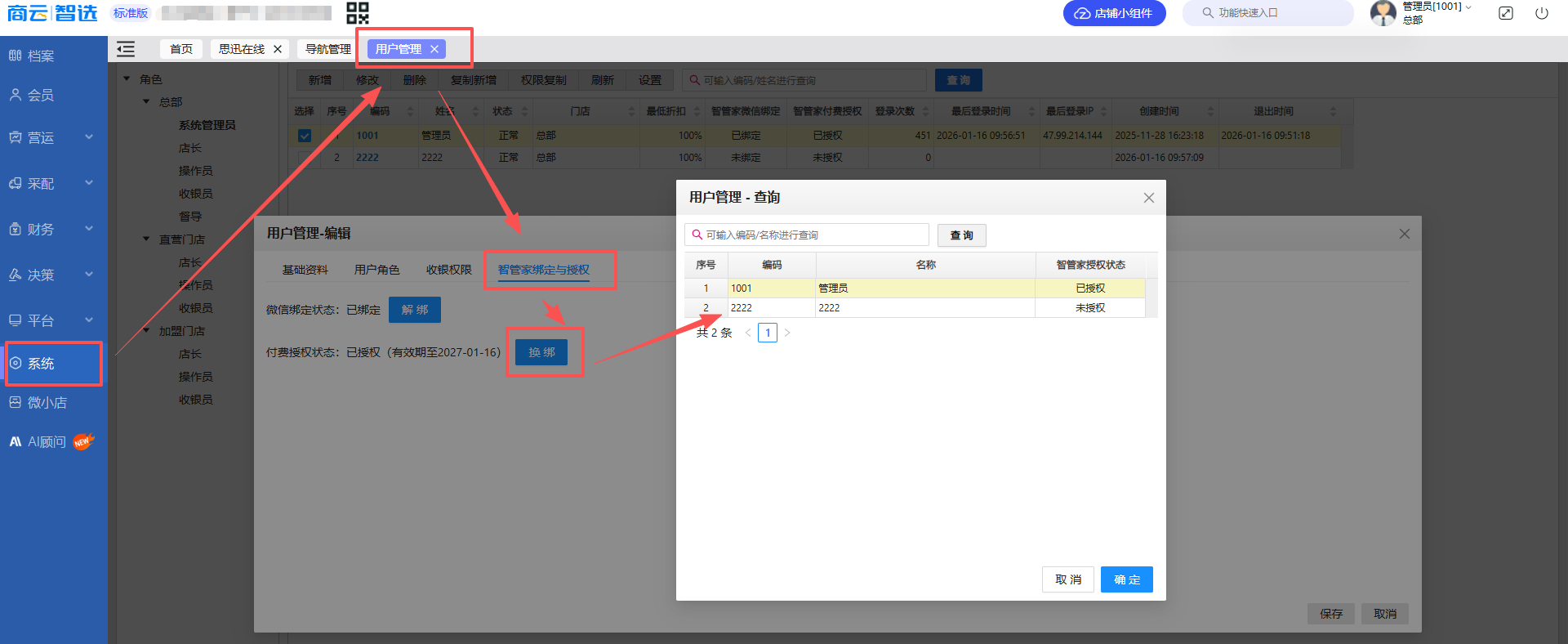Click 取消 in the query dialog
This screenshot has height=644, width=1568.
(1067, 579)
